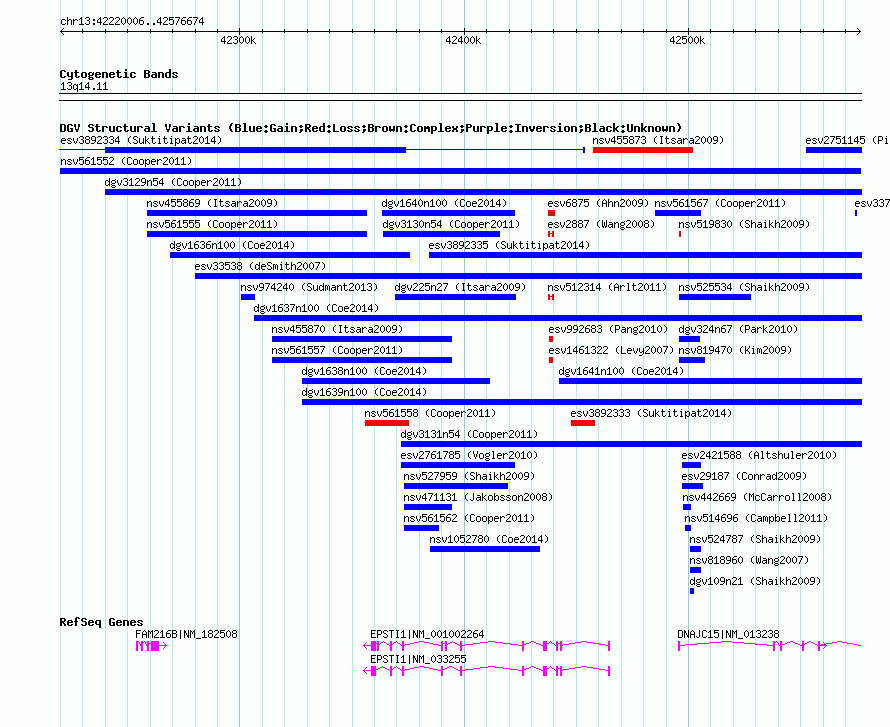Click dgv1638n100 (Coe2014) label
890x727 pixels.
pyautogui.click(x=364, y=371)
